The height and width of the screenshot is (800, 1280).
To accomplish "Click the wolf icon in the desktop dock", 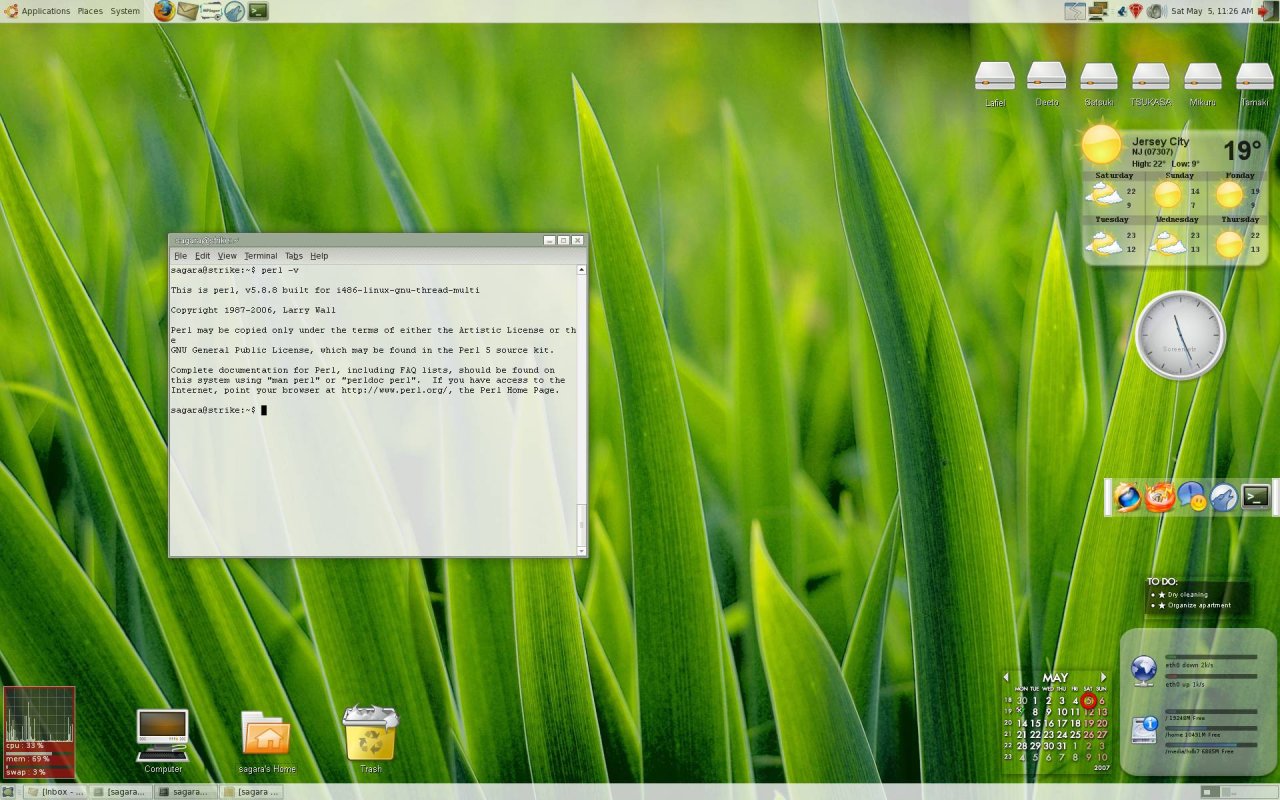I will tap(1224, 497).
